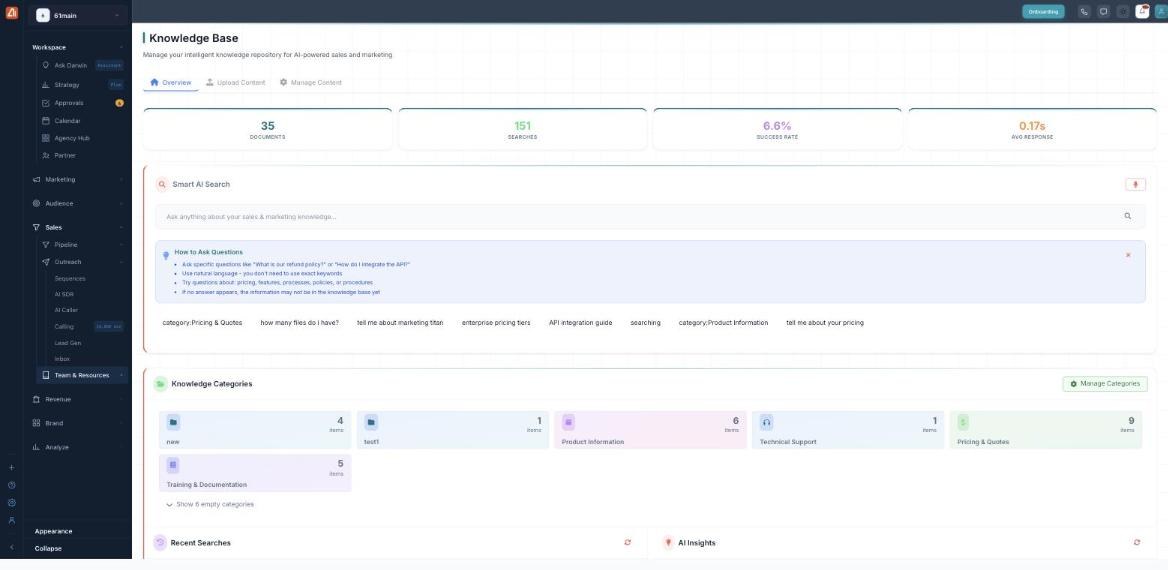Click the app logo in the top-left corner
The width and height of the screenshot is (1168, 570).
point(11,12)
